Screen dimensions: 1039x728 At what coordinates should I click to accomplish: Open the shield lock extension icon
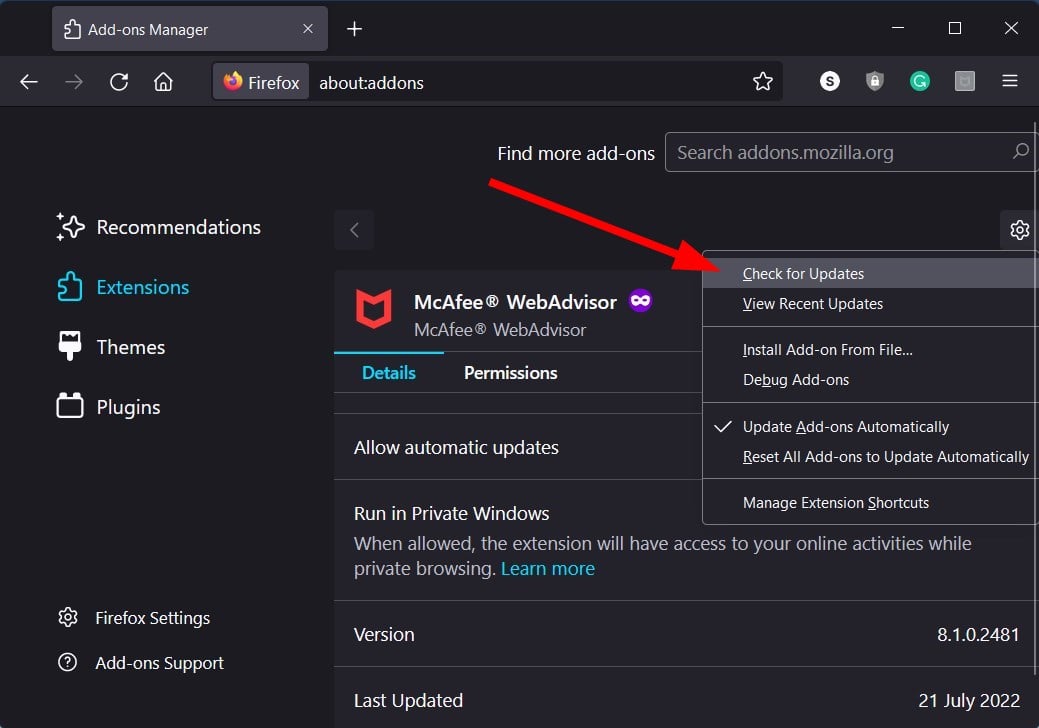875,81
